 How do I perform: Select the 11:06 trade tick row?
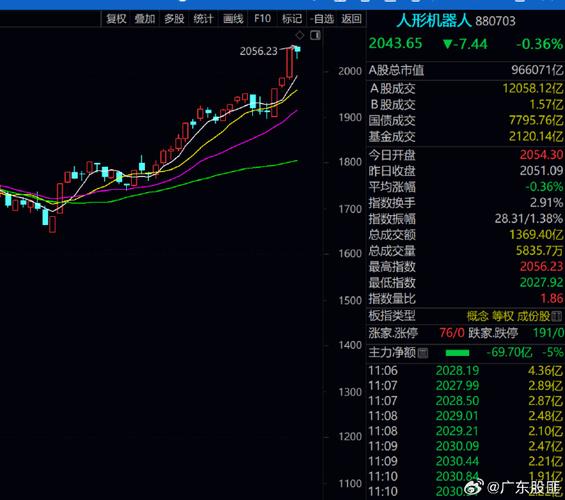465,371
